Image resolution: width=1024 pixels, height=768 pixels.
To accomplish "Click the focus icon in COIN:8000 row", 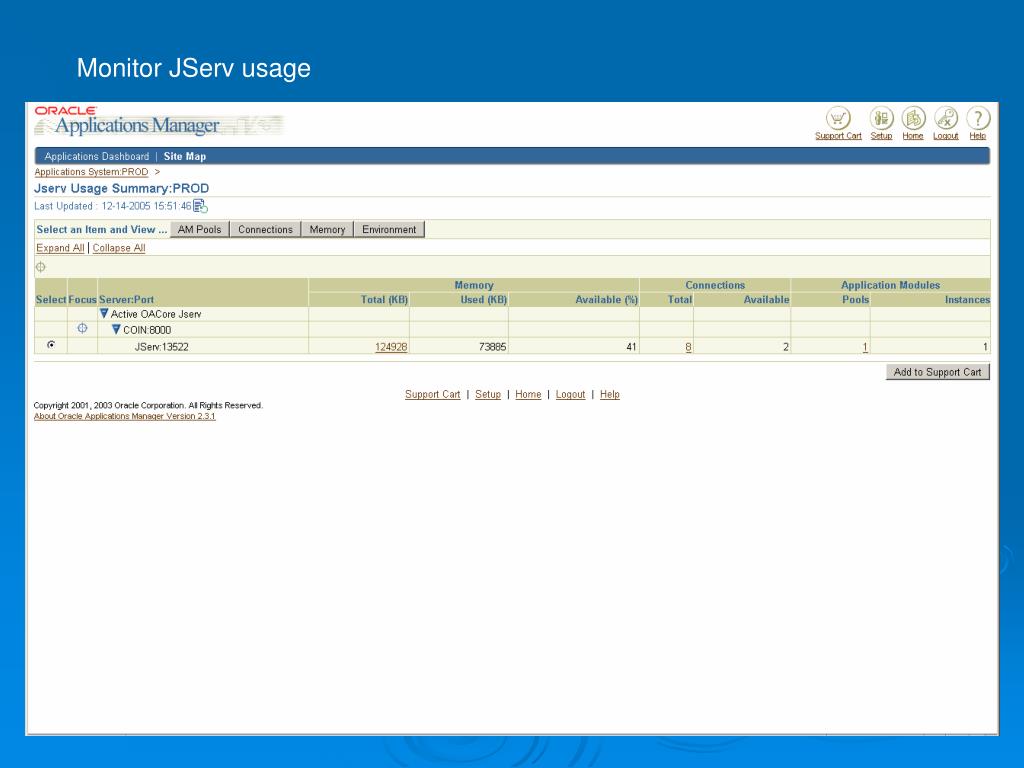I will click(x=82, y=328).
